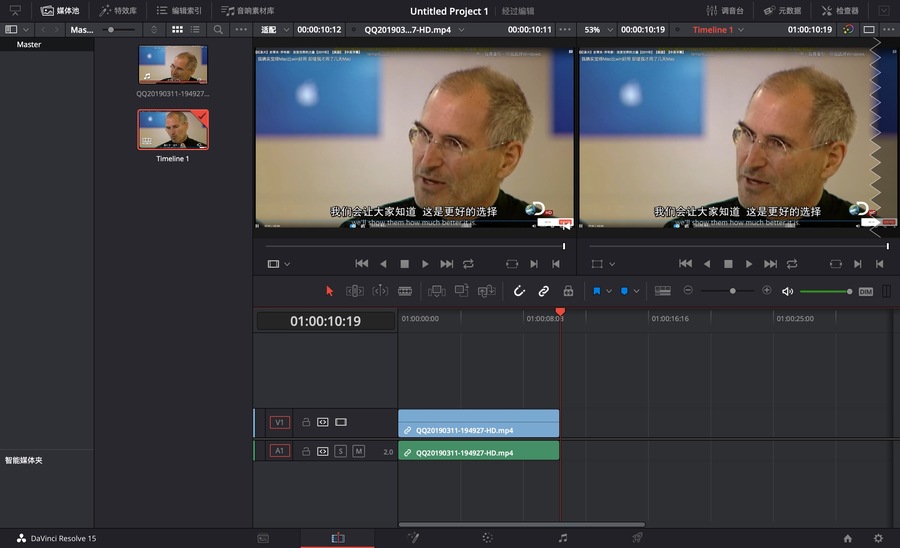Open Timeline View Options icon
The image size is (900, 548).
pyautogui.click(x=663, y=291)
